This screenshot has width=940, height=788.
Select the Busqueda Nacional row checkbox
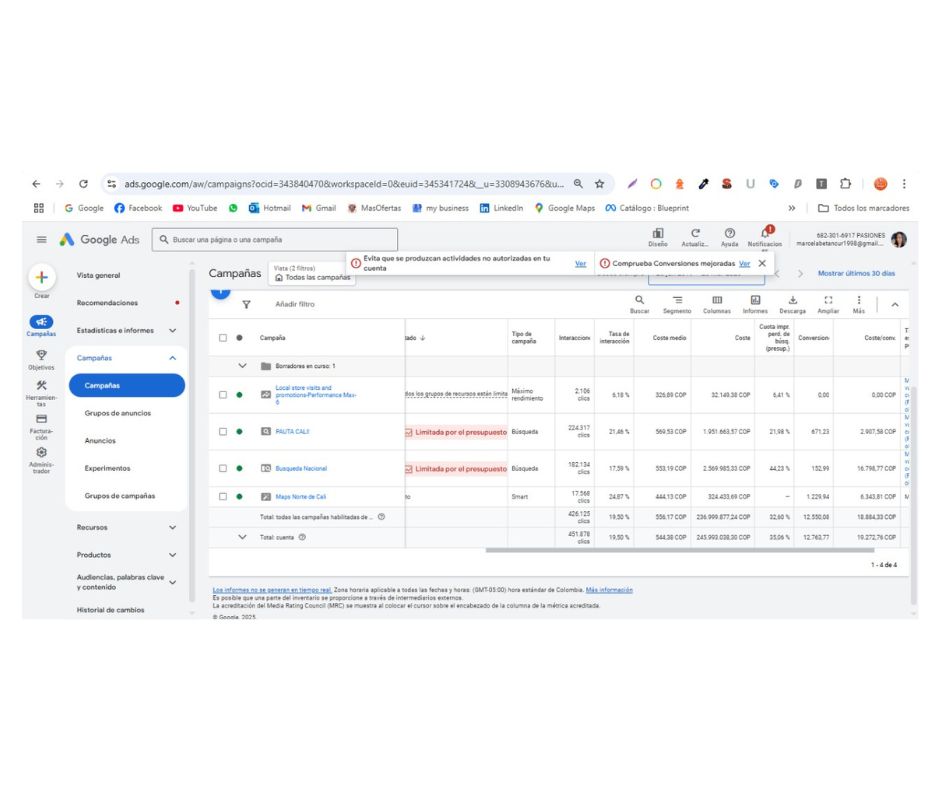[x=223, y=468]
